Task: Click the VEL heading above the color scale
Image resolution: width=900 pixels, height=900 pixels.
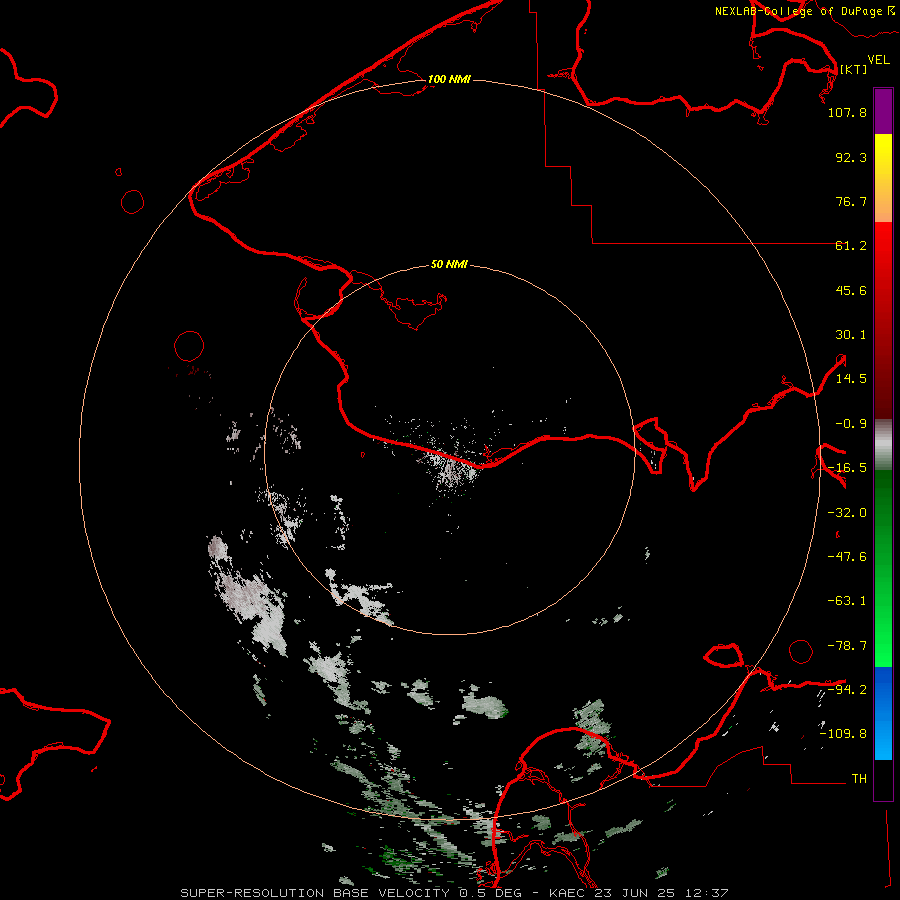Action: pos(878,60)
